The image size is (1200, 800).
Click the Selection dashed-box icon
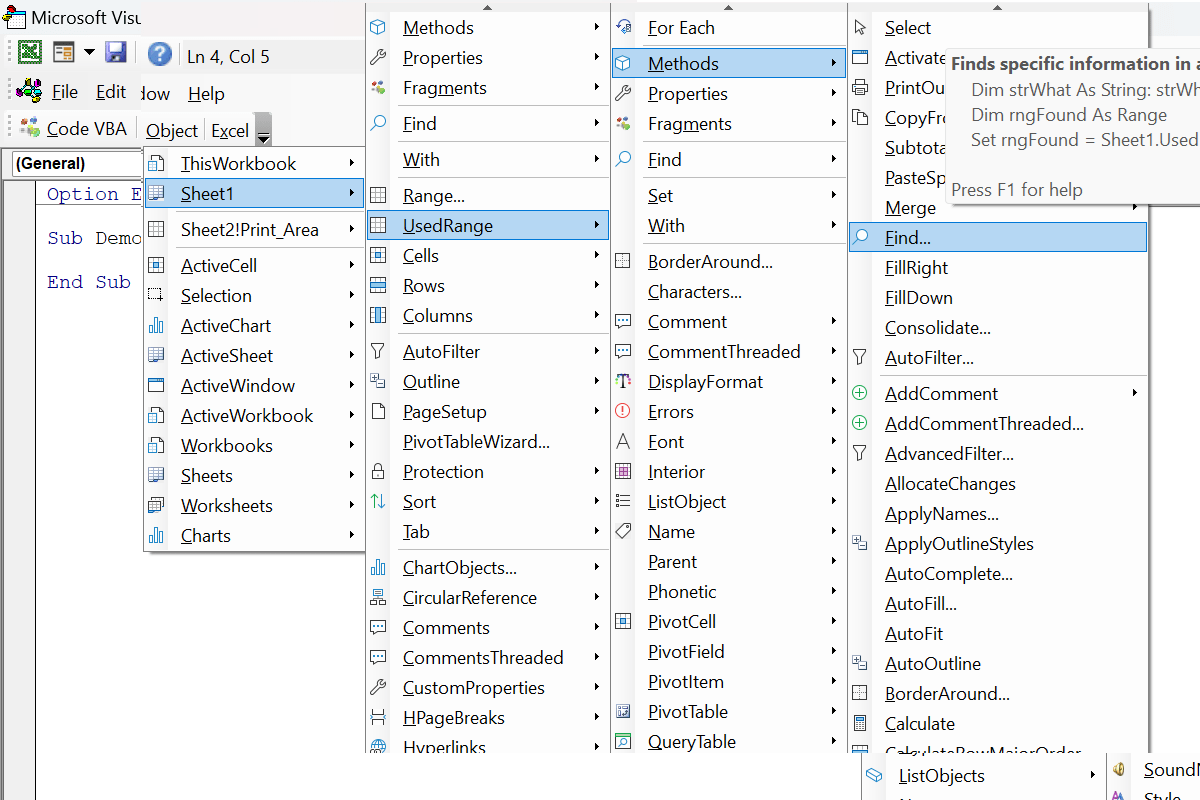point(156,295)
